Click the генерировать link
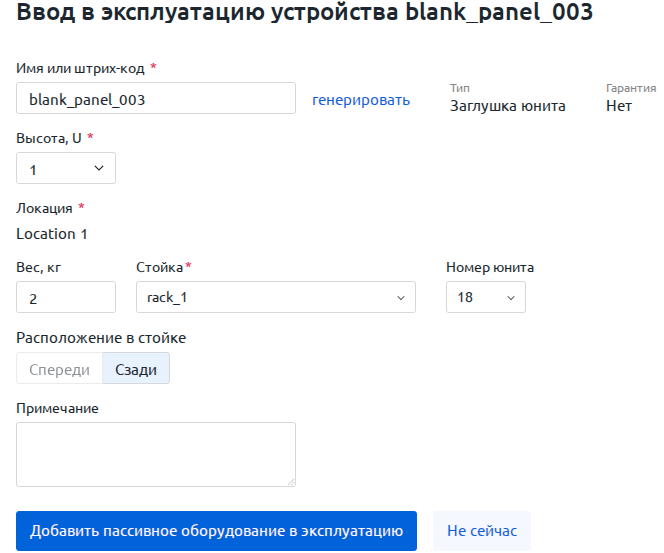664x553 pixels. (x=361, y=100)
